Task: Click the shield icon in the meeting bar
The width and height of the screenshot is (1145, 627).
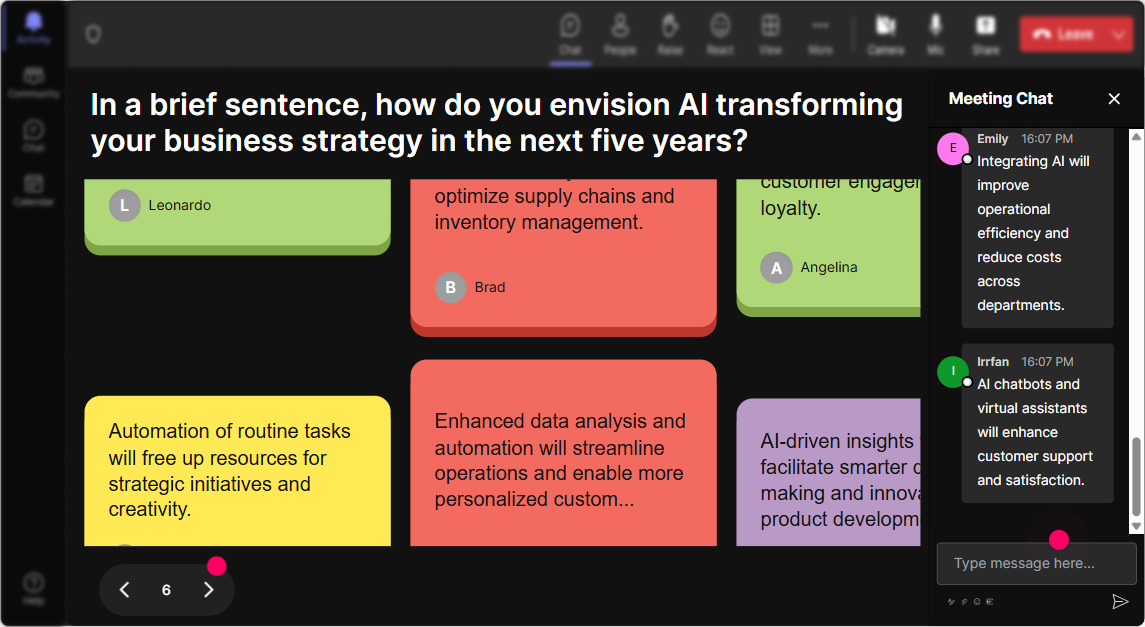Action: point(93,34)
